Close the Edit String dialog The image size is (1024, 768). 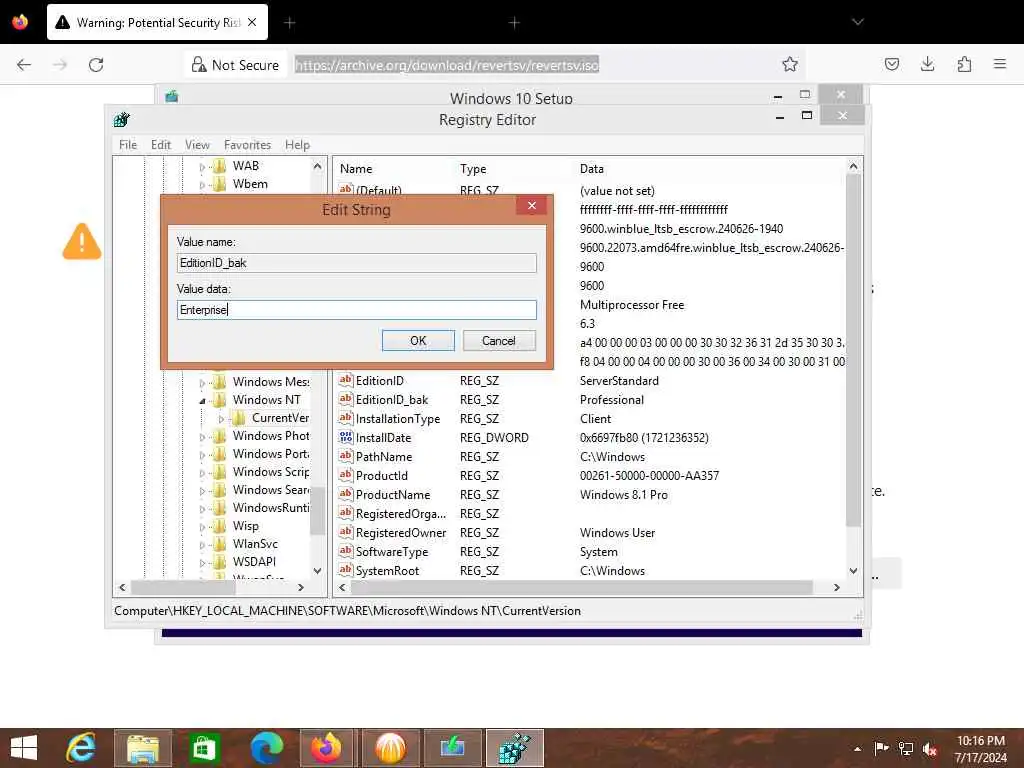pyautogui.click(x=532, y=206)
